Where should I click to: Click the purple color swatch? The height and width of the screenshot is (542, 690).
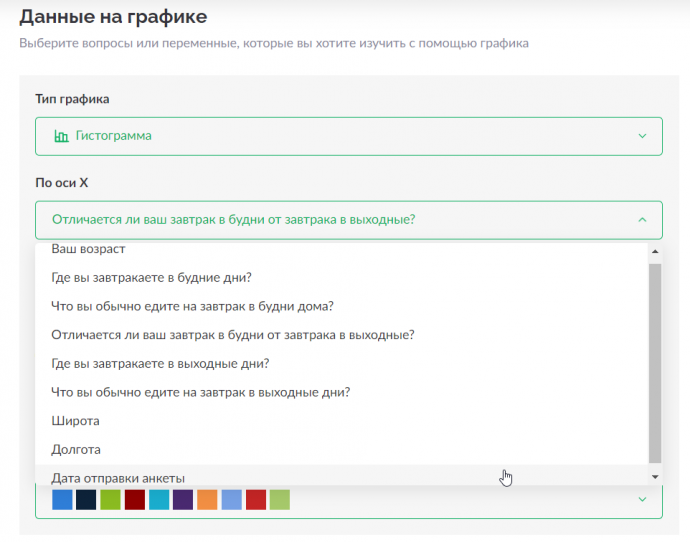tap(183, 500)
